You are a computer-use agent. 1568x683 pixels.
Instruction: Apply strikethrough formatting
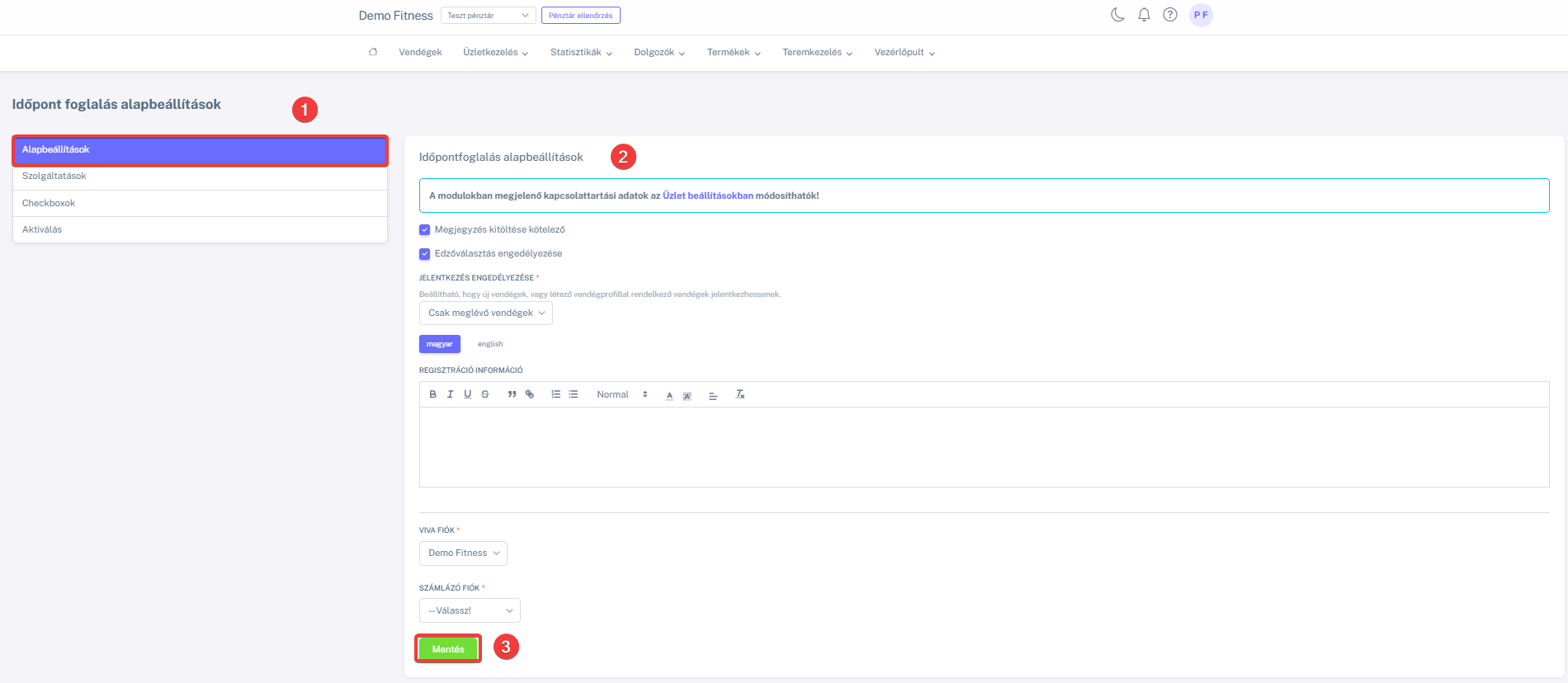[485, 394]
